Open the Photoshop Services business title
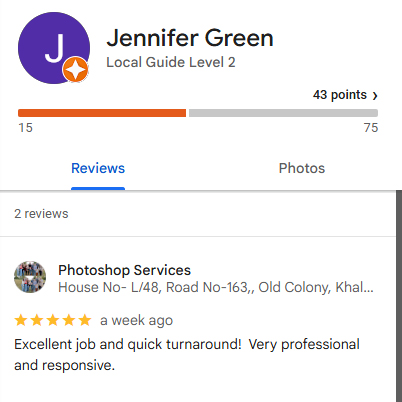This screenshot has height=402, width=402. click(124, 270)
